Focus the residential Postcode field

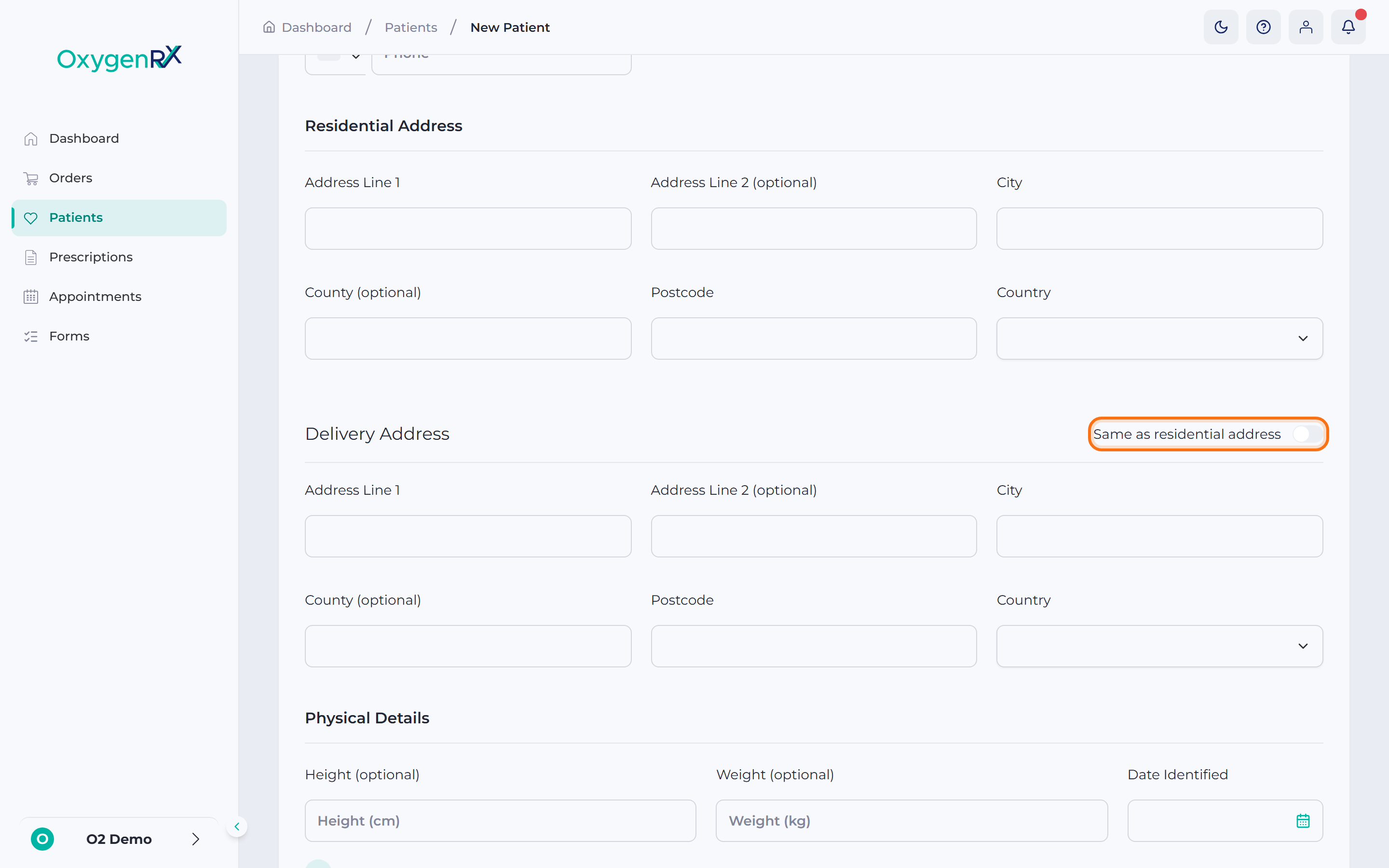tap(813, 339)
